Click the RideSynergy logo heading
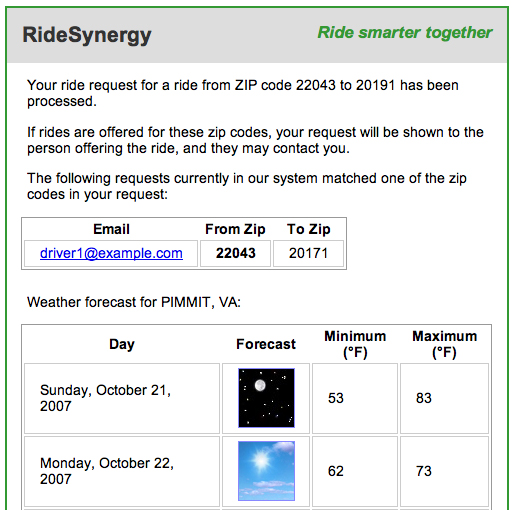This screenshot has height=510, width=516. (87, 35)
